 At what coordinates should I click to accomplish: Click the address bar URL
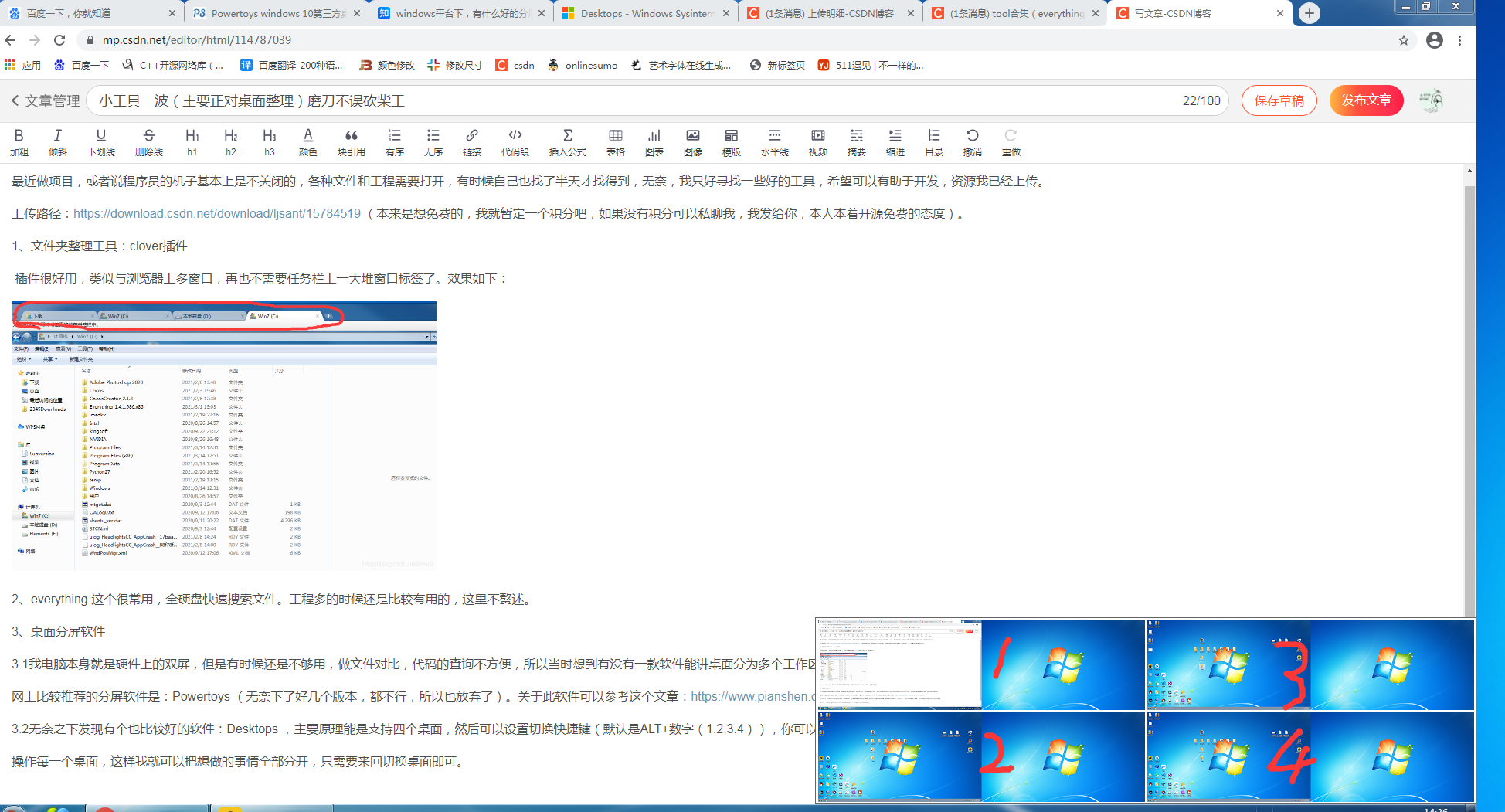coord(197,40)
